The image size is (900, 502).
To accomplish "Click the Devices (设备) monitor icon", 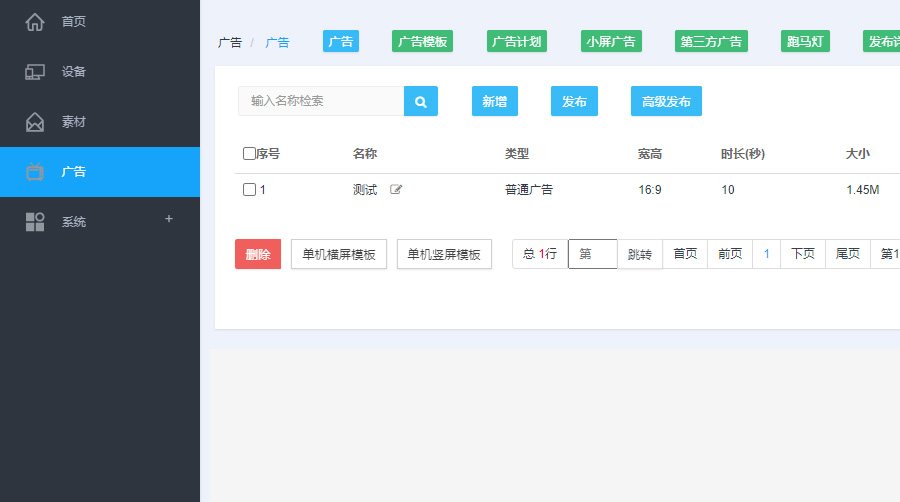I will pos(35,72).
